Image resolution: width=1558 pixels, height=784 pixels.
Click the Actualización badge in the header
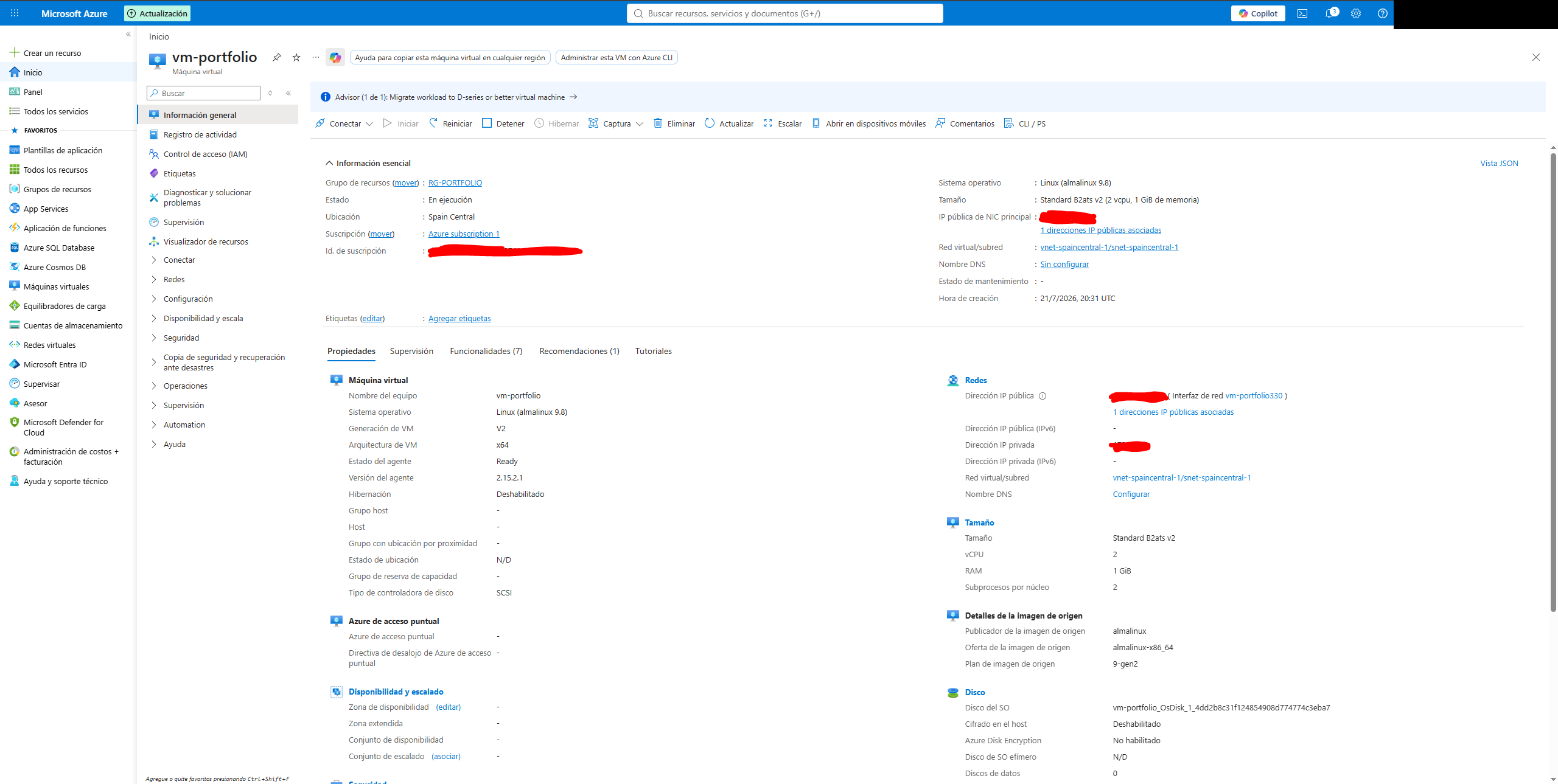pos(157,13)
